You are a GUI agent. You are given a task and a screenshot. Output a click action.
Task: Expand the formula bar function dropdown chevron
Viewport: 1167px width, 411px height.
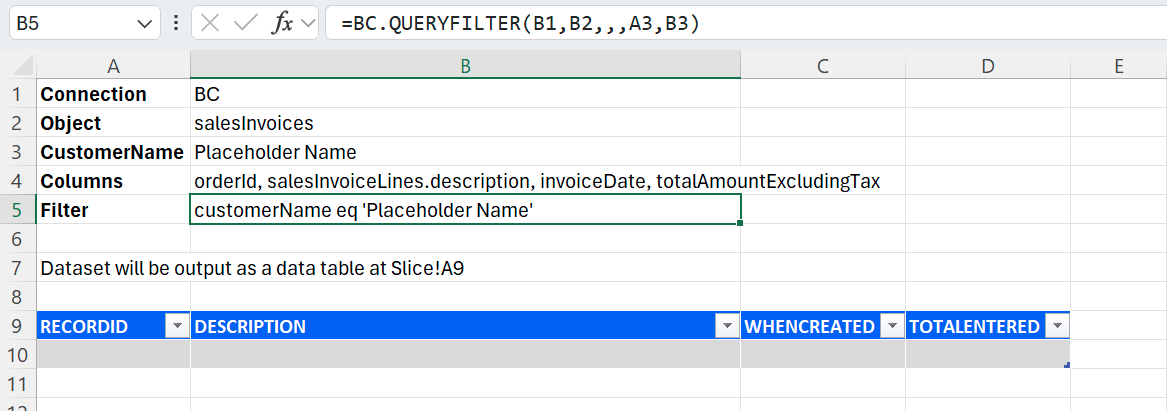pyautogui.click(x=307, y=23)
